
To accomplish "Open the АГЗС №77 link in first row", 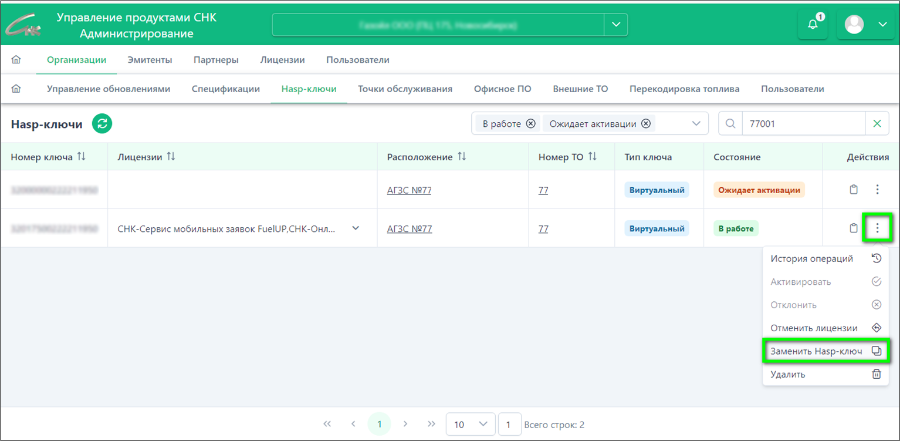I will tap(408, 190).
